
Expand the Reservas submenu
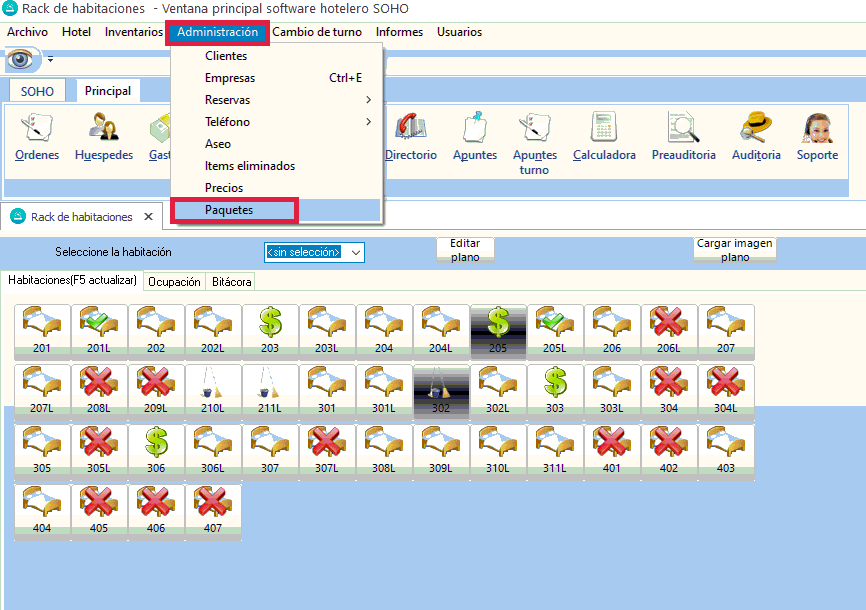tap(275, 100)
